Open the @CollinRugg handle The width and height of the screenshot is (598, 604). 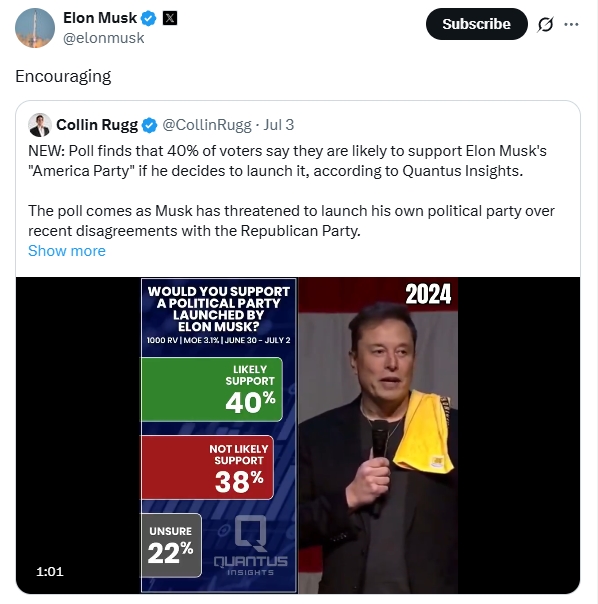(x=207, y=125)
